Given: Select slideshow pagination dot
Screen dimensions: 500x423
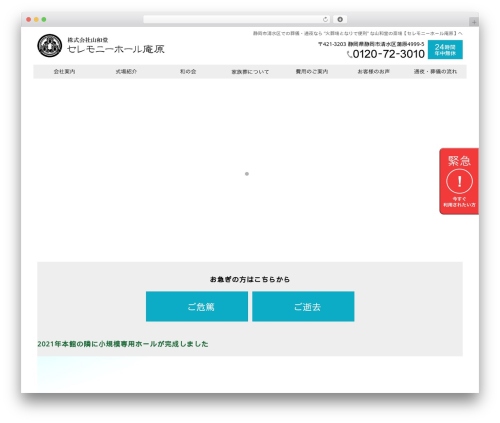Looking at the screenshot, I should click(x=247, y=174).
